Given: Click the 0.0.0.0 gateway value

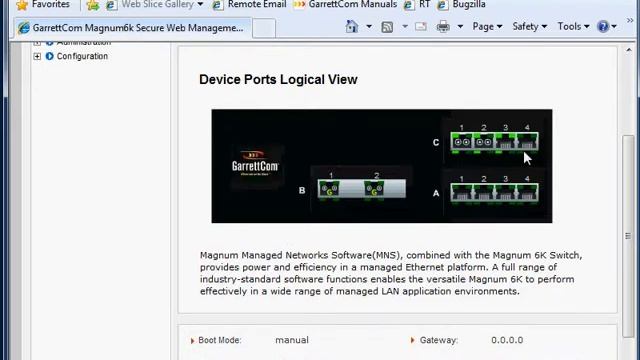Looking at the screenshot, I should 507,340.
